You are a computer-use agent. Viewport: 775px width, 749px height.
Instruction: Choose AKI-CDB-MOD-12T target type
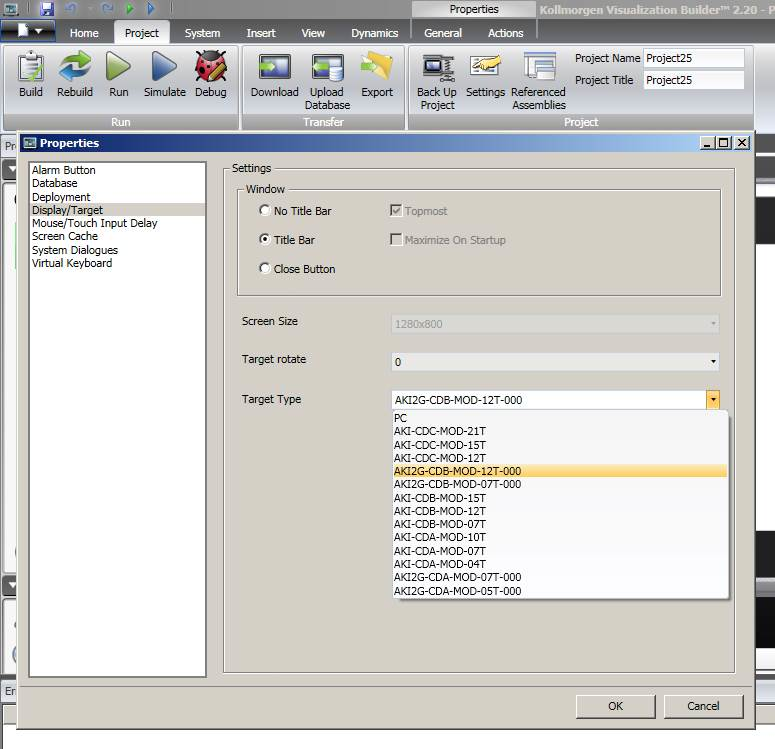tap(560, 511)
